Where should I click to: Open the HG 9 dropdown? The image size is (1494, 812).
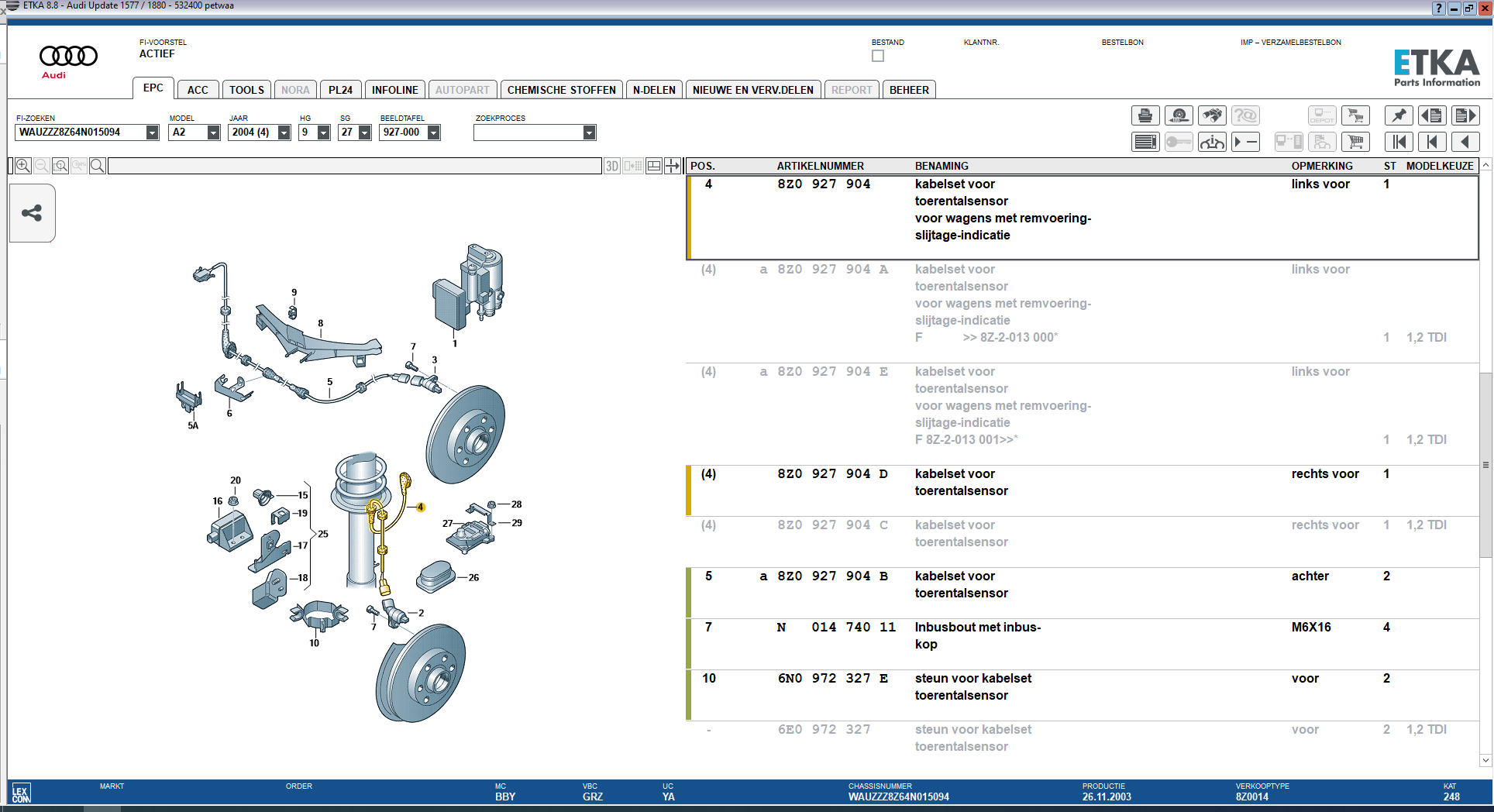pos(324,132)
